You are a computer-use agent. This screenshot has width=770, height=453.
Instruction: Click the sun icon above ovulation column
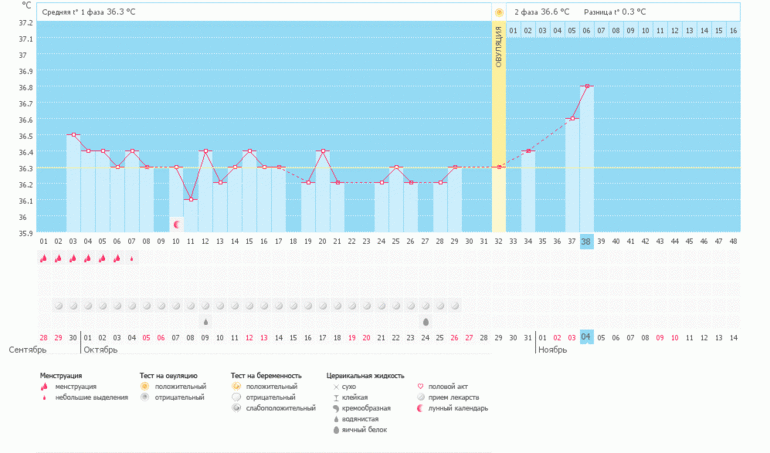pyautogui.click(x=498, y=12)
